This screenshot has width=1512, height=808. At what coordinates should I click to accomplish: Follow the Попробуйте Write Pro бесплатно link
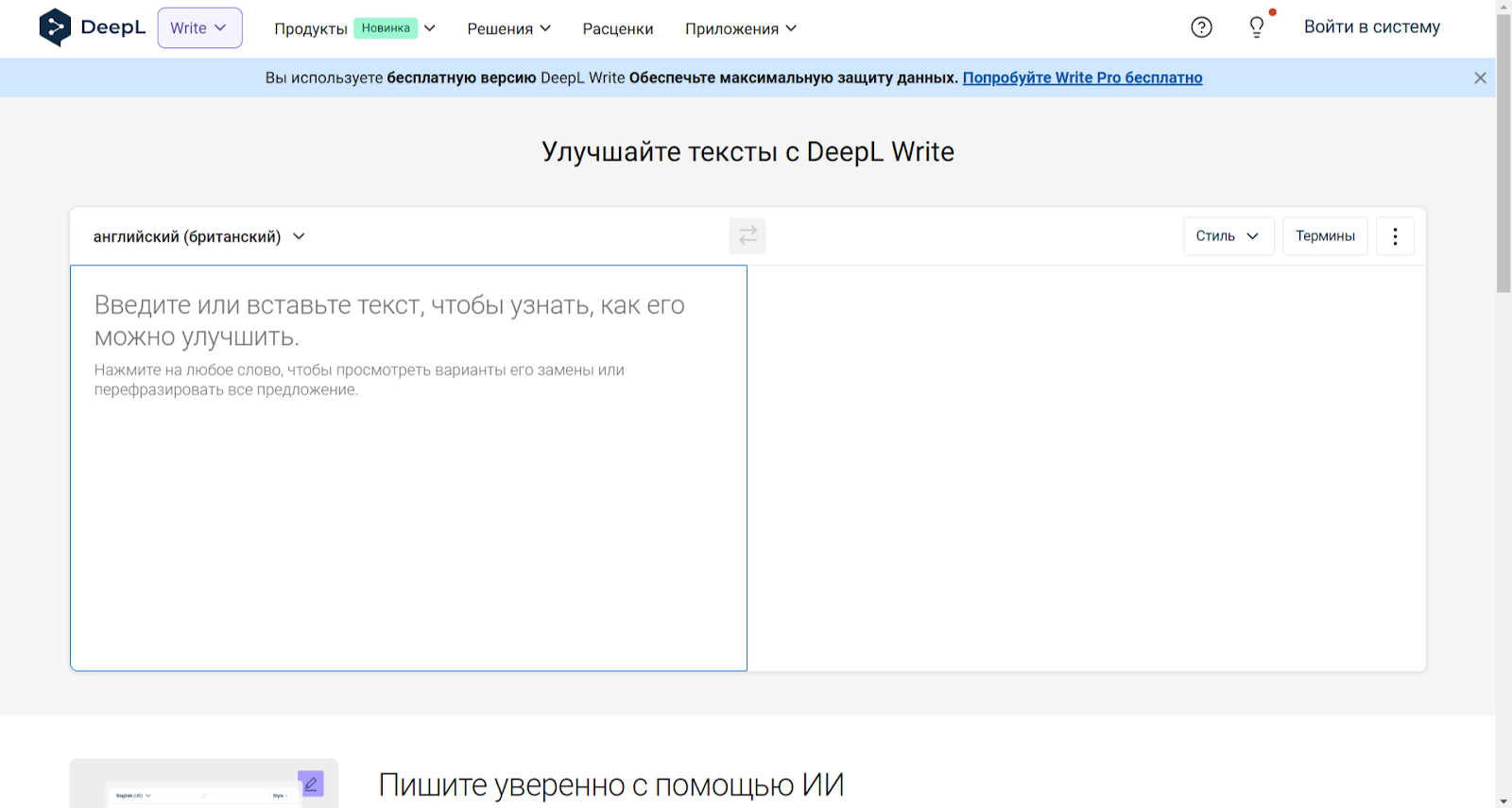(x=1082, y=77)
